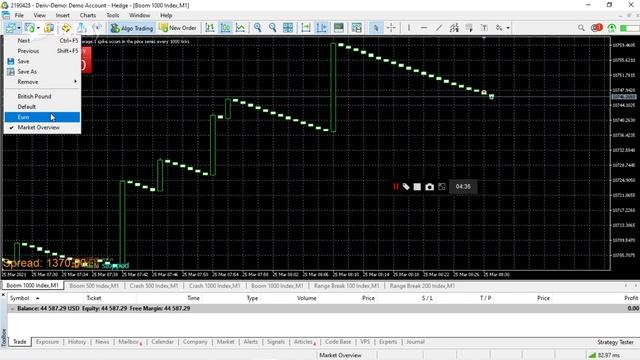Screen dimensions: 640x360
Task: Open notifications icon with red badge
Action: pos(596,28)
